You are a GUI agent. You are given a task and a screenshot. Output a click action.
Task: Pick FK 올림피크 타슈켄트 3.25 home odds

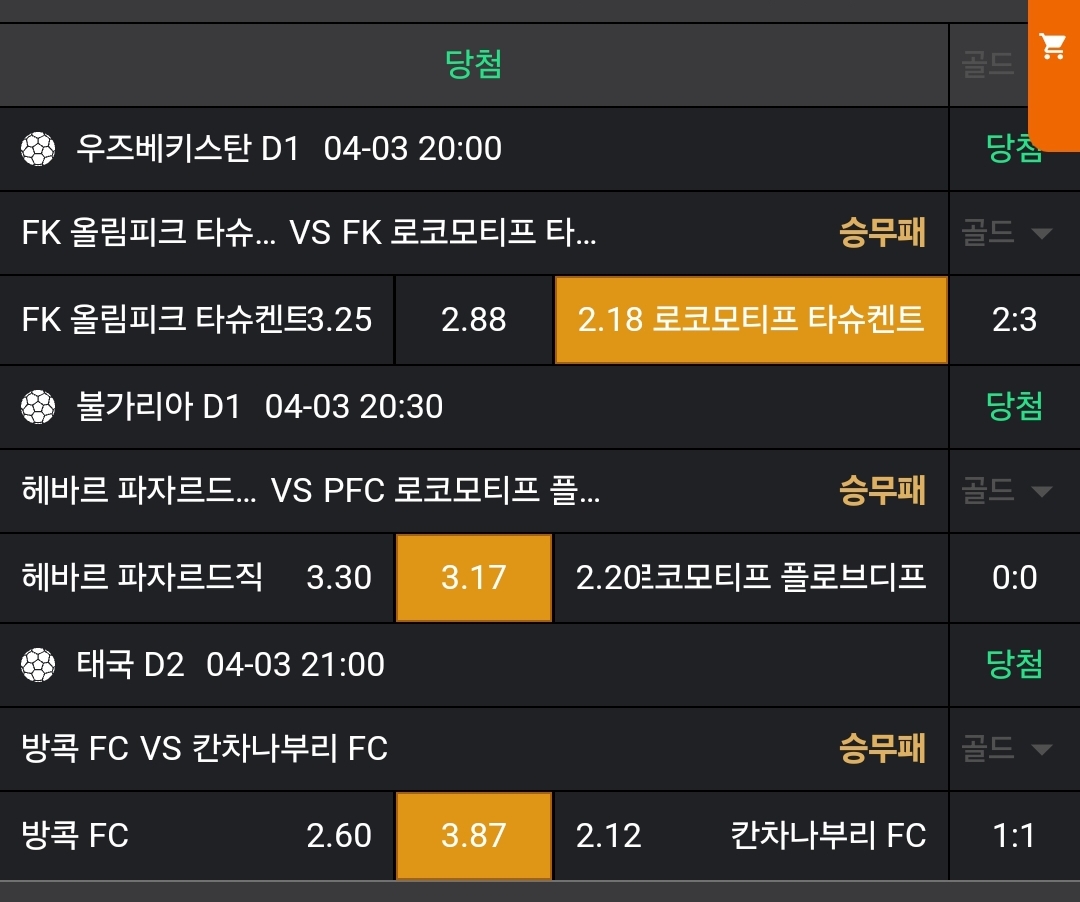pos(197,320)
